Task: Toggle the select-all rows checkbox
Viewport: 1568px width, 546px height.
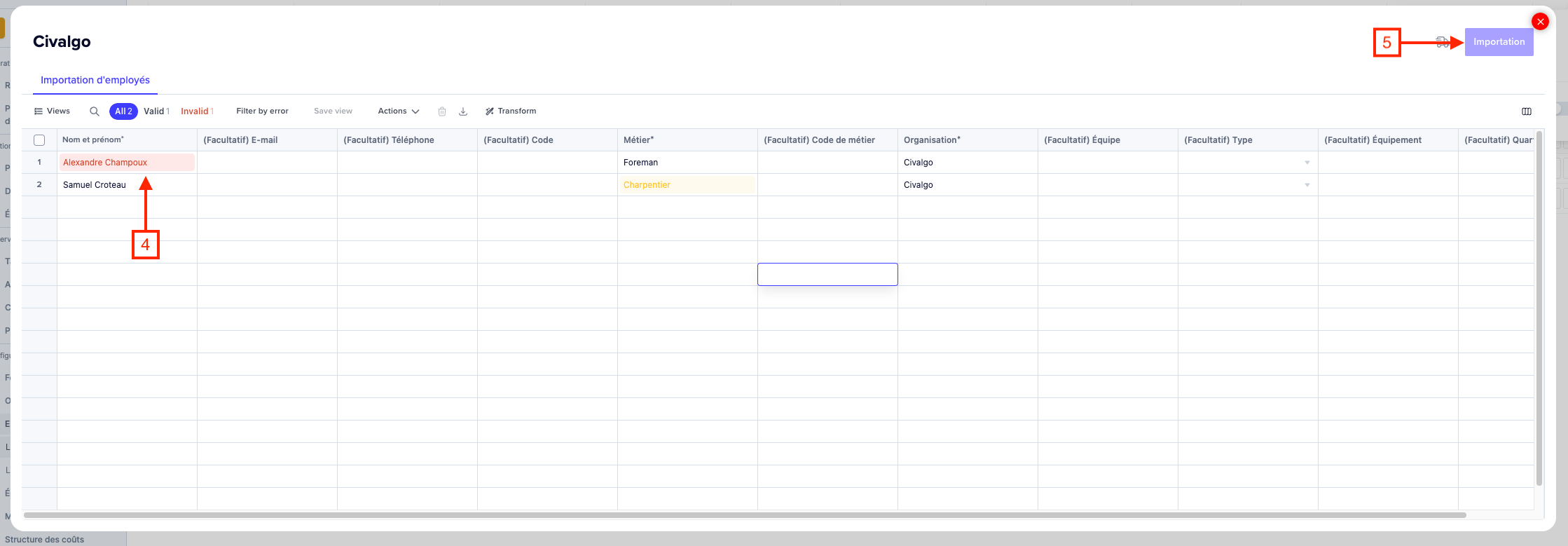Action: click(39, 140)
